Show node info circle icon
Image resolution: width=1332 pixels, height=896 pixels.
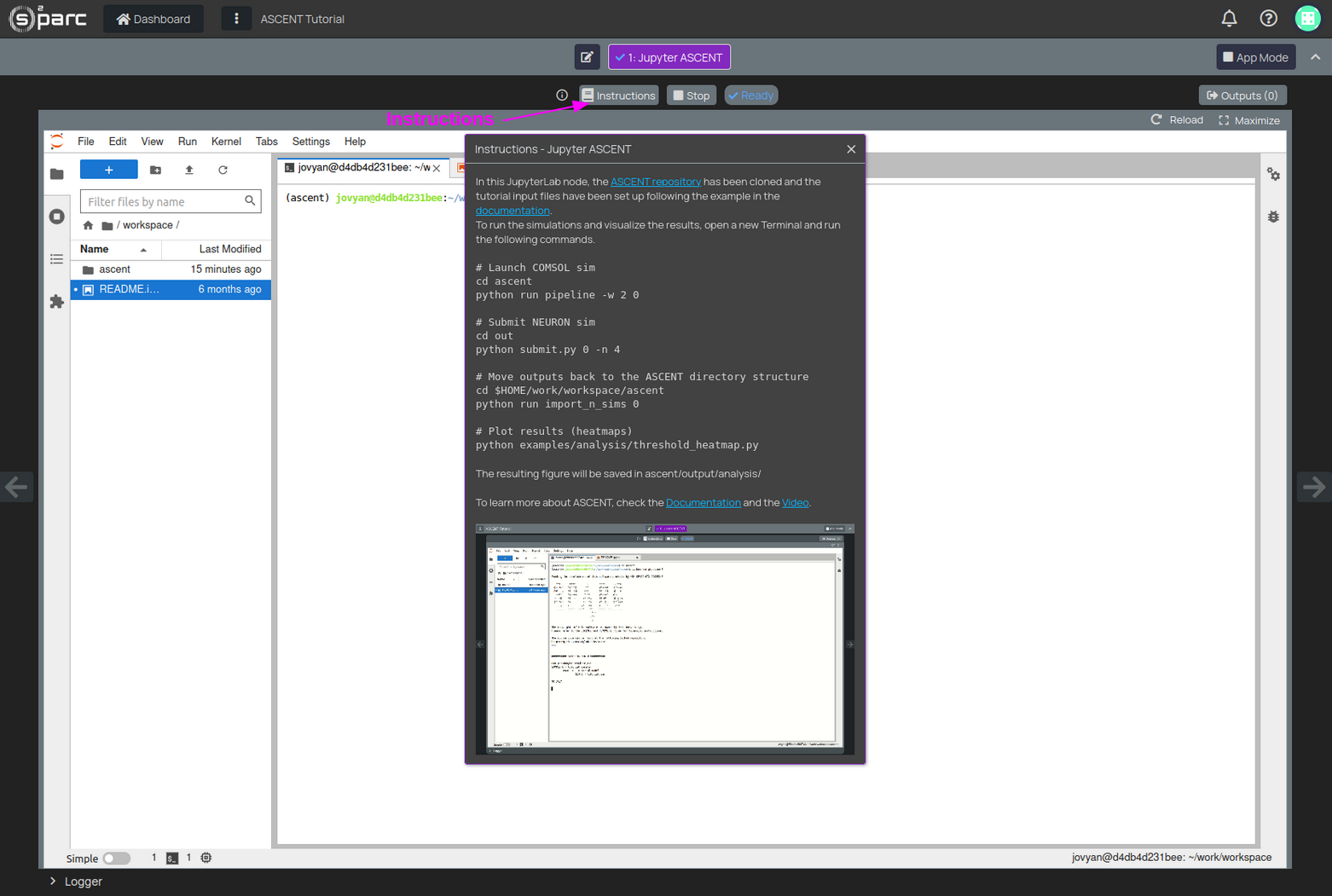(x=562, y=95)
